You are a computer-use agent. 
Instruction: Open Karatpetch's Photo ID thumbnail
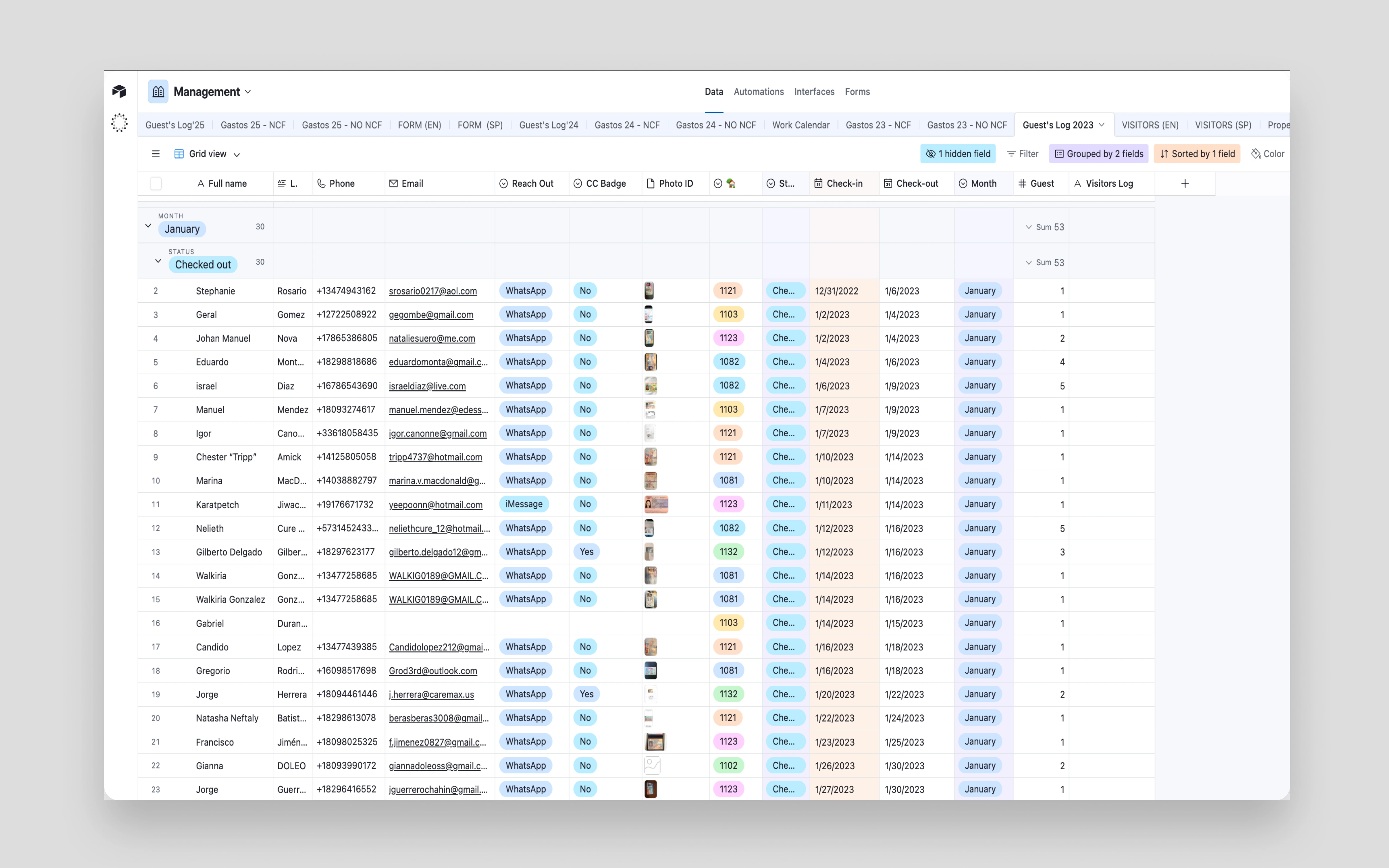(x=656, y=505)
